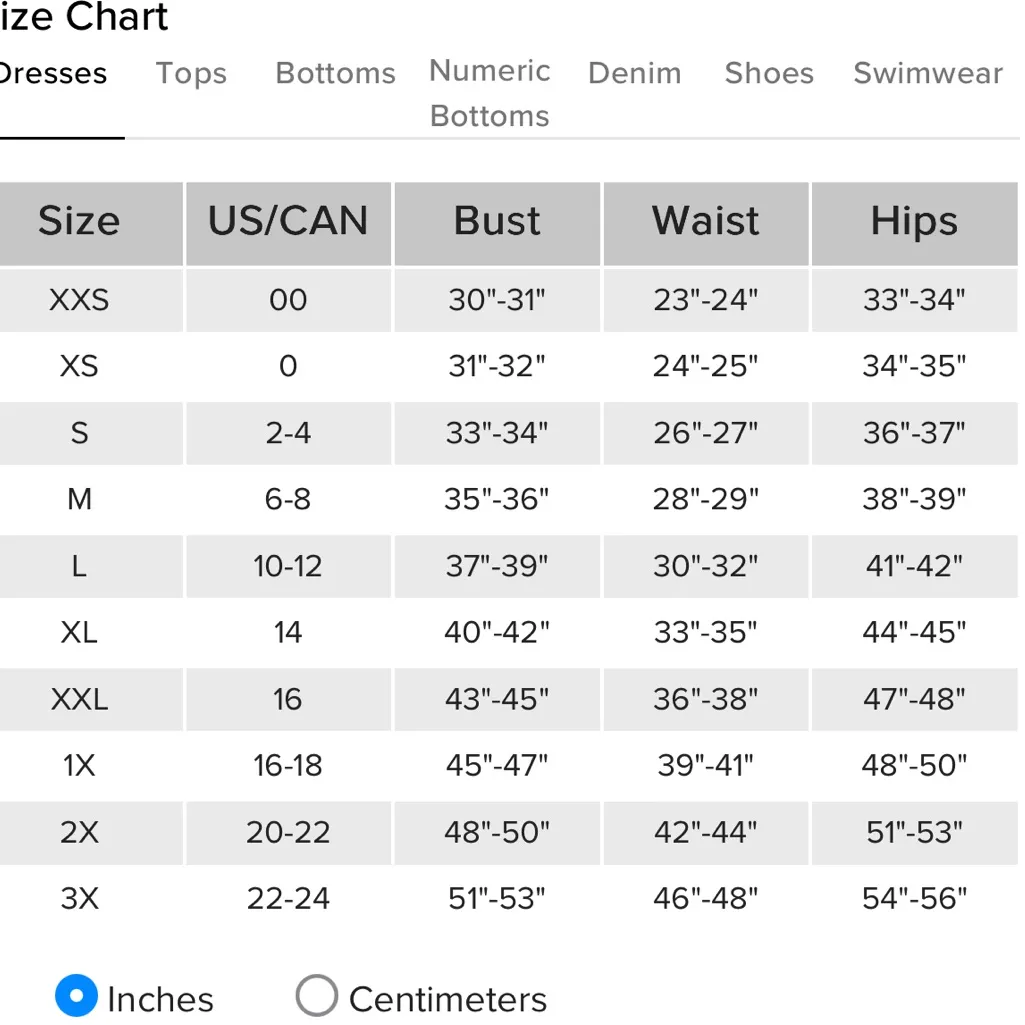Switch to the Tops tab
The image size is (1025, 1025).
(191, 74)
